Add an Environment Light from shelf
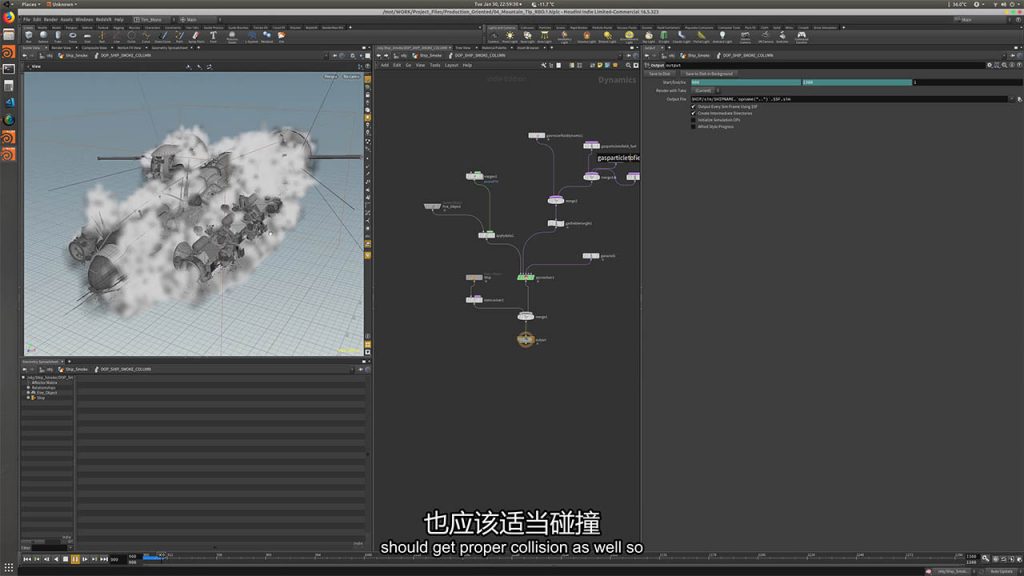 (630, 37)
